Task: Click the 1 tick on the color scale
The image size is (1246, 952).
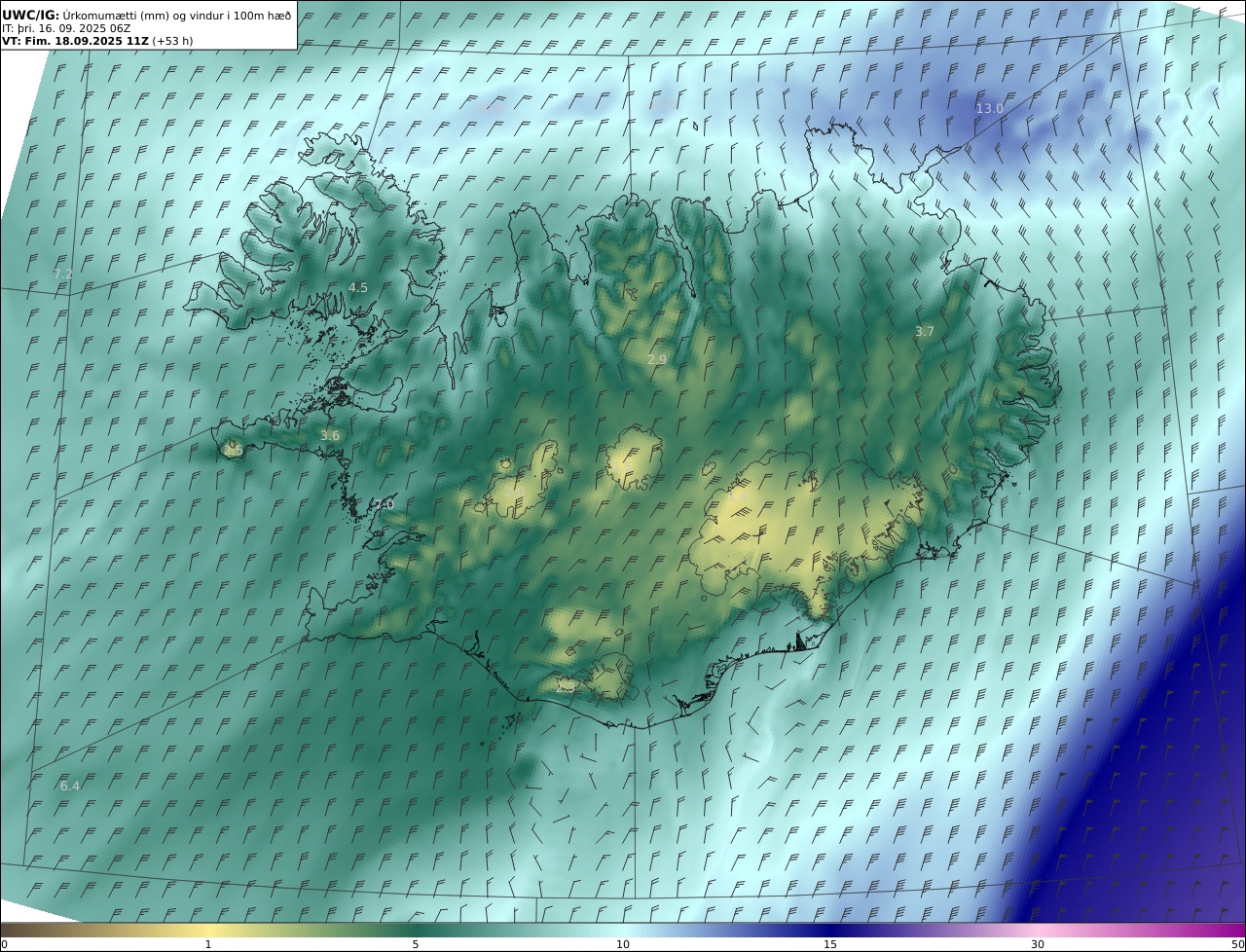Action: tap(208, 944)
